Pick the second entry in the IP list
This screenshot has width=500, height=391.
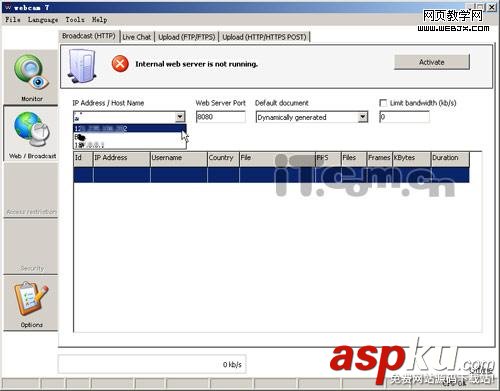[129, 137]
